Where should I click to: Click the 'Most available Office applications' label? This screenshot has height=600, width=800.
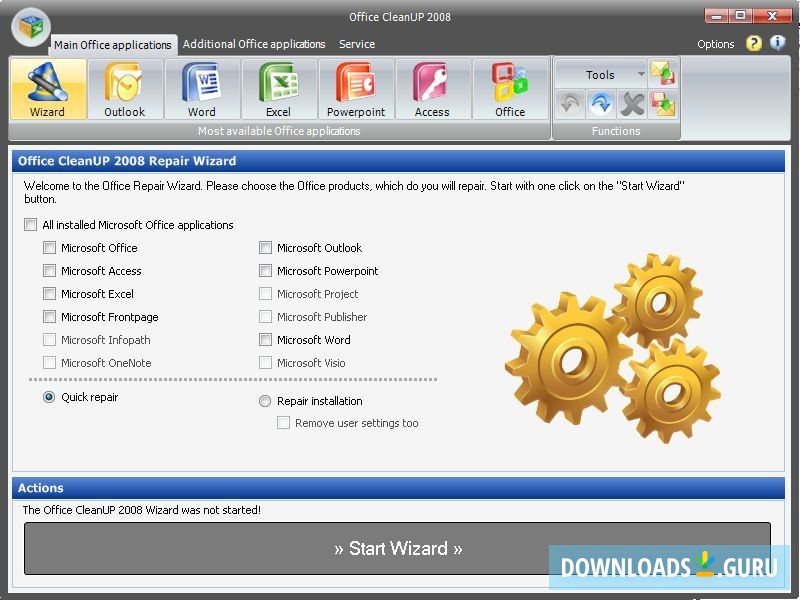point(279,131)
